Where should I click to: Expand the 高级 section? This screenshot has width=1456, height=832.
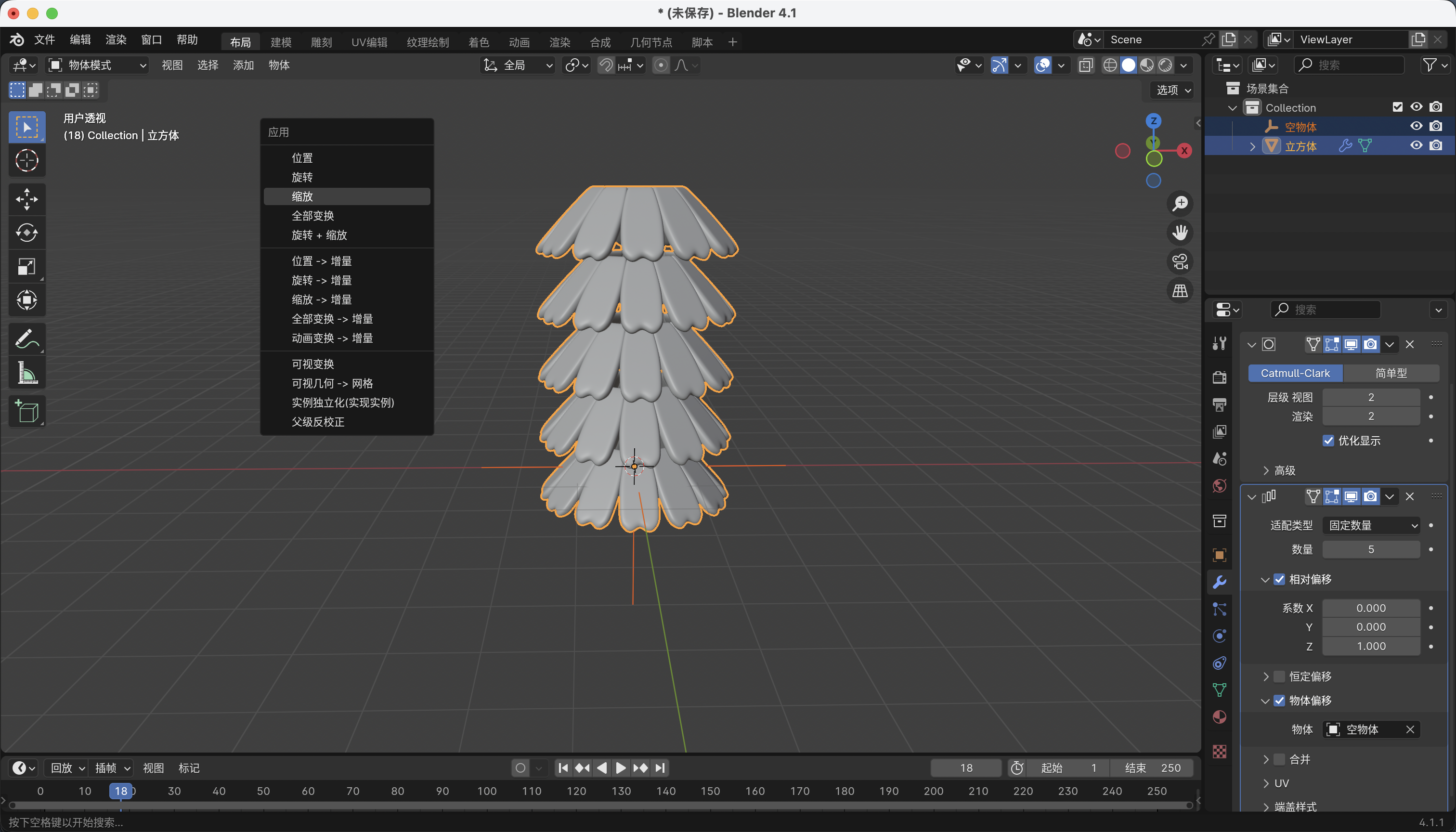point(1279,470)
